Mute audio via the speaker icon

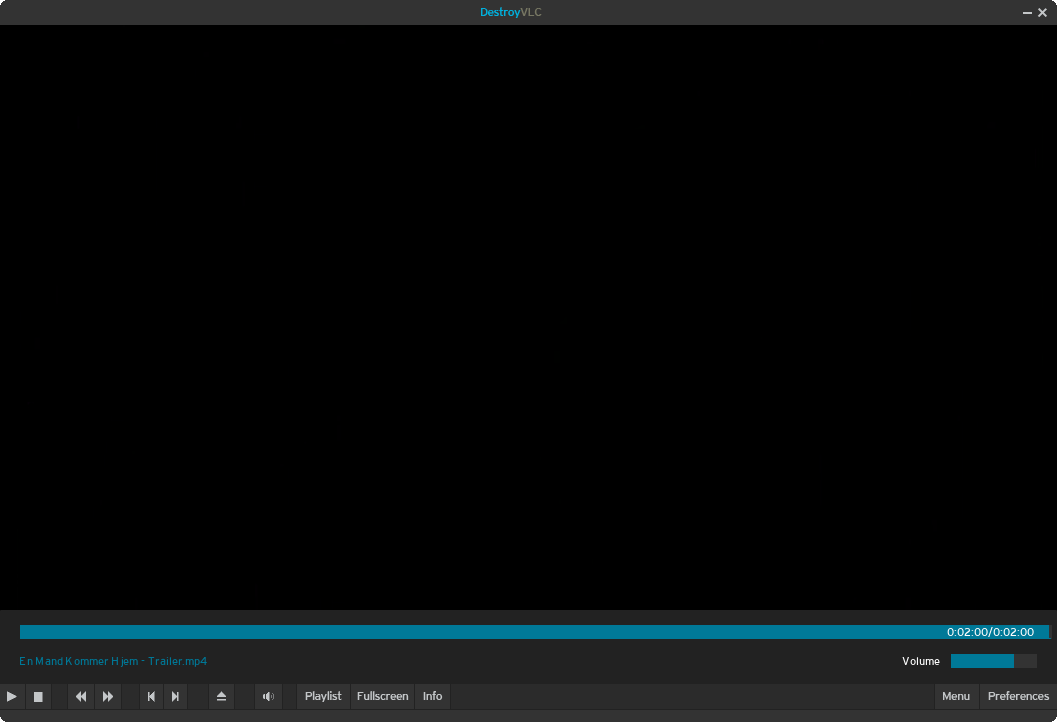pos(268,696)
